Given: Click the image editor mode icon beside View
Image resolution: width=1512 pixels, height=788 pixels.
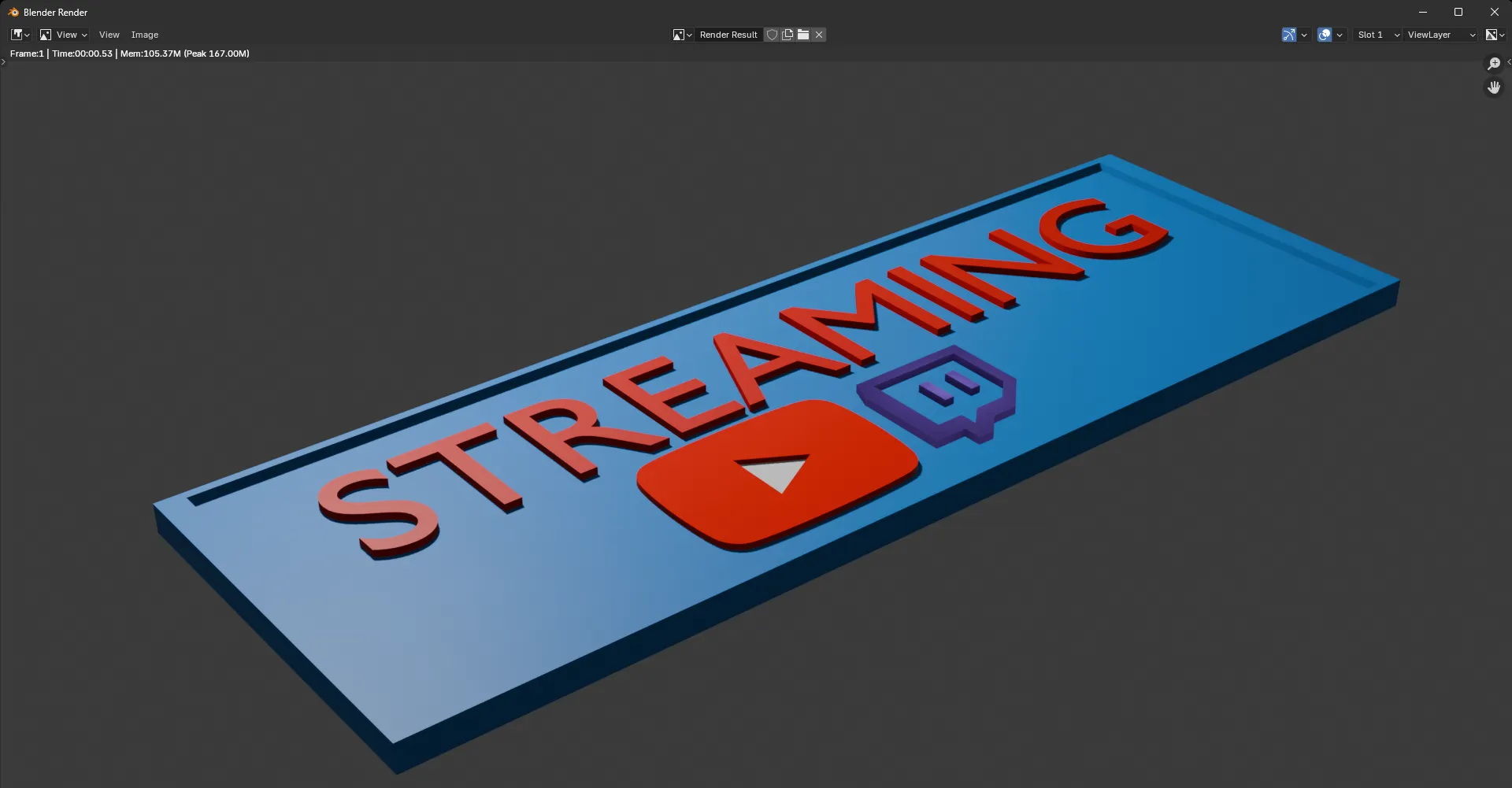Looking at the screenshot, I should [45, 34].
